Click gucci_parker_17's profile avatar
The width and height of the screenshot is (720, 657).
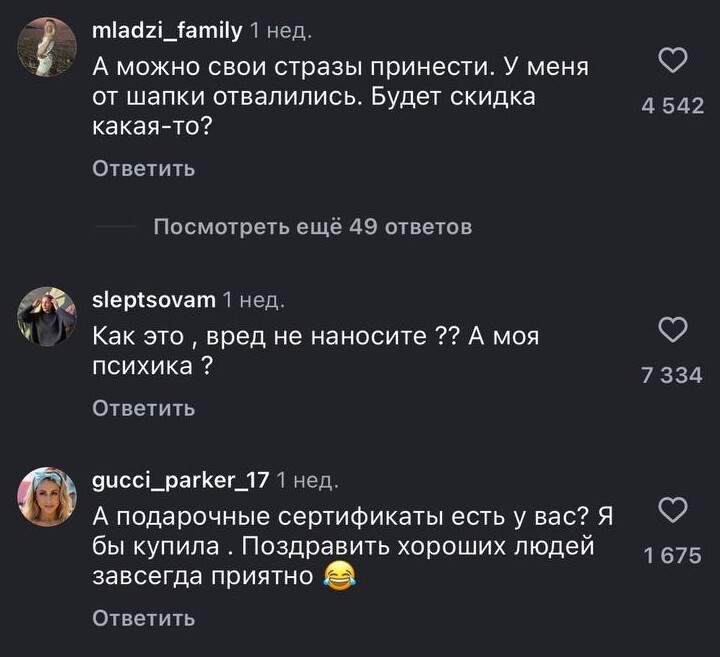pos(47,497)
